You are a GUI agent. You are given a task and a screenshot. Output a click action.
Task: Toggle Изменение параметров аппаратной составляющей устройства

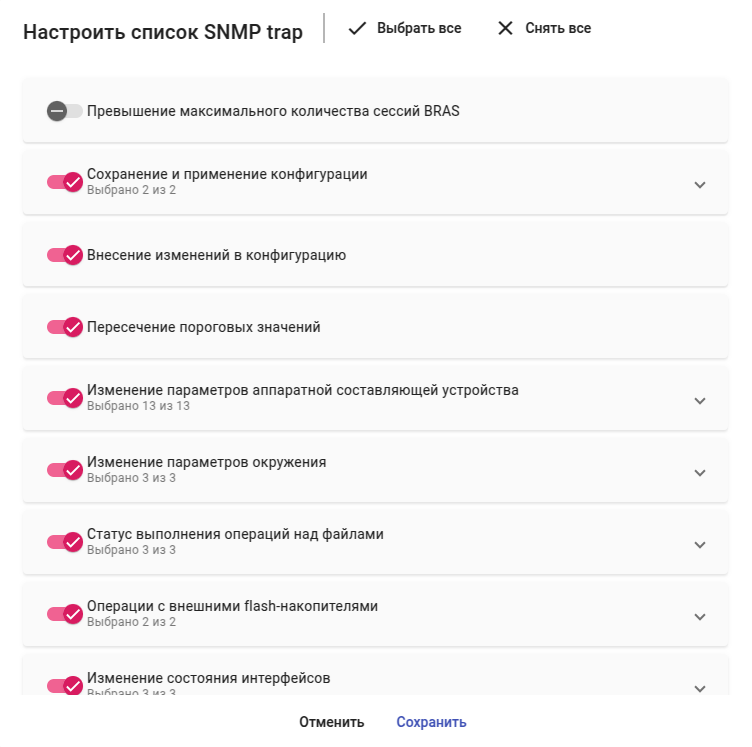pos(64,398)
